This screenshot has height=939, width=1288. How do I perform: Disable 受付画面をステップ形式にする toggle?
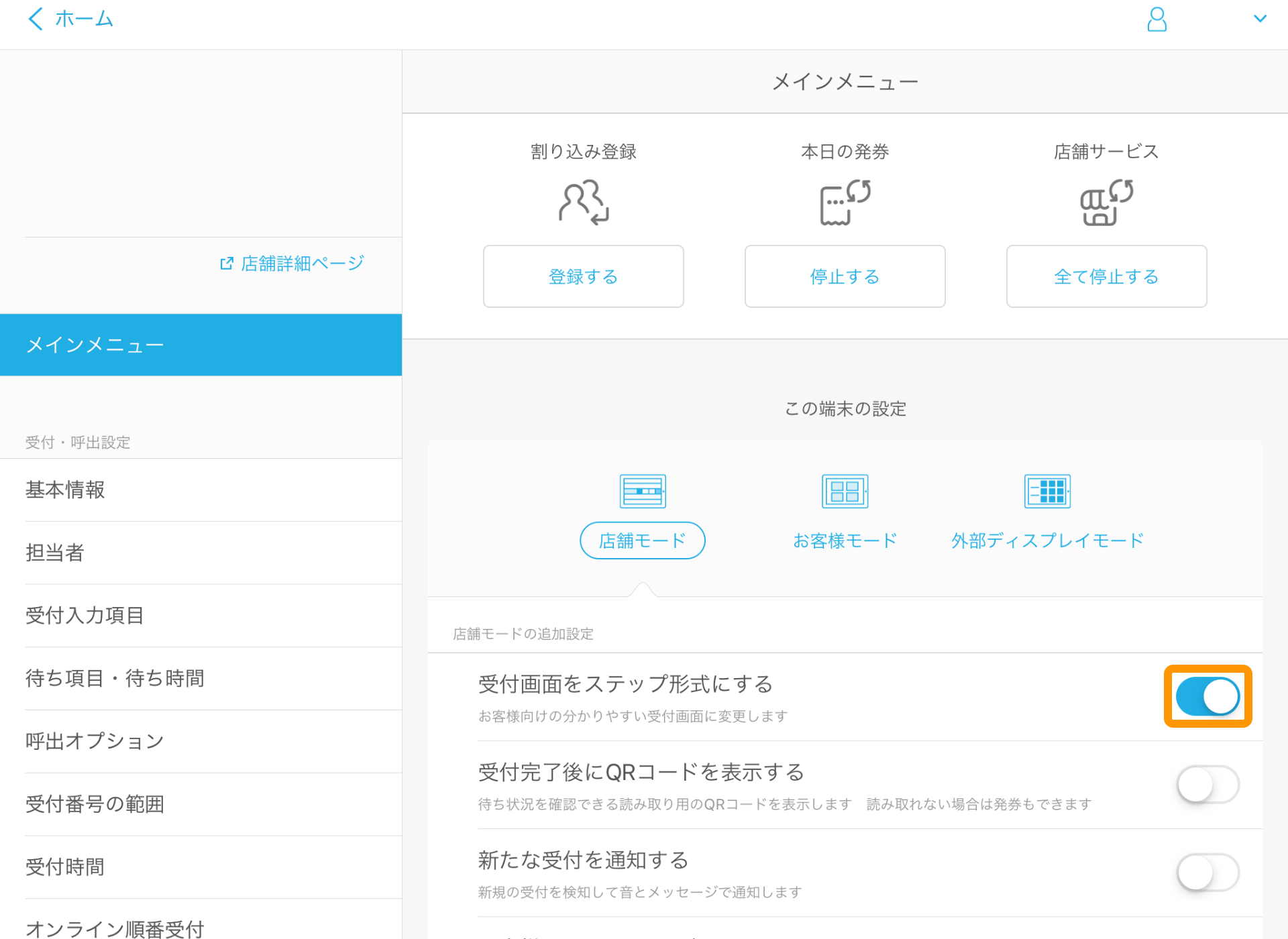pos(1207,696)
